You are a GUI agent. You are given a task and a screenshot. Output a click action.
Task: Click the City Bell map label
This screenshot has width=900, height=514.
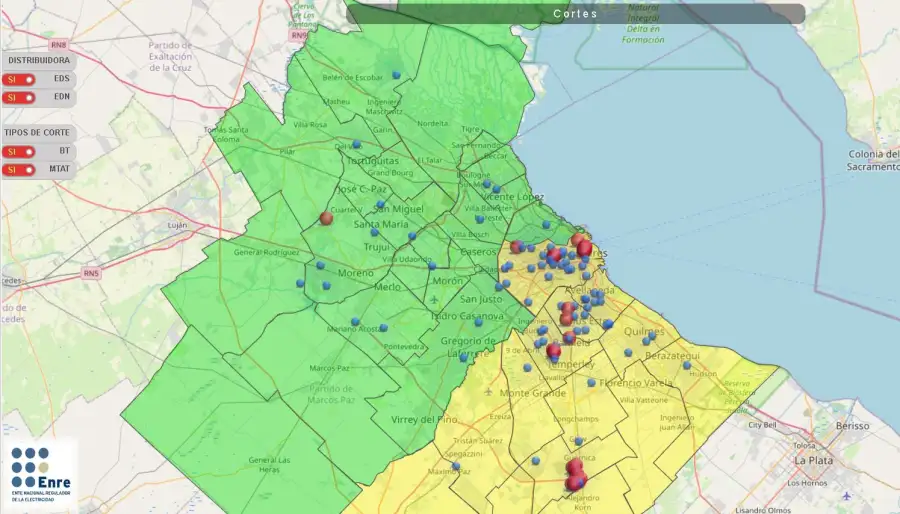762,425
